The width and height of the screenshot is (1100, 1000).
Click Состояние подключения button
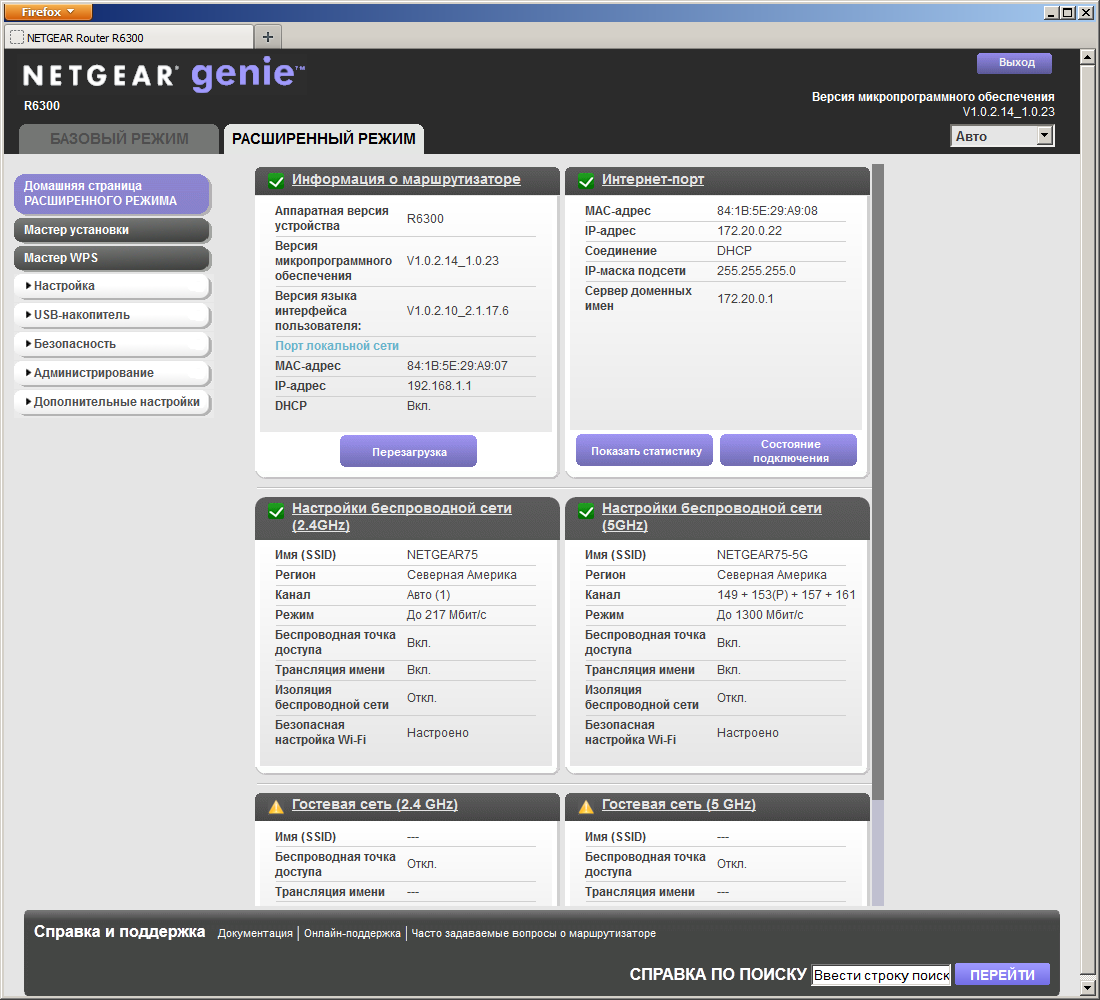[x=789, y=451]
